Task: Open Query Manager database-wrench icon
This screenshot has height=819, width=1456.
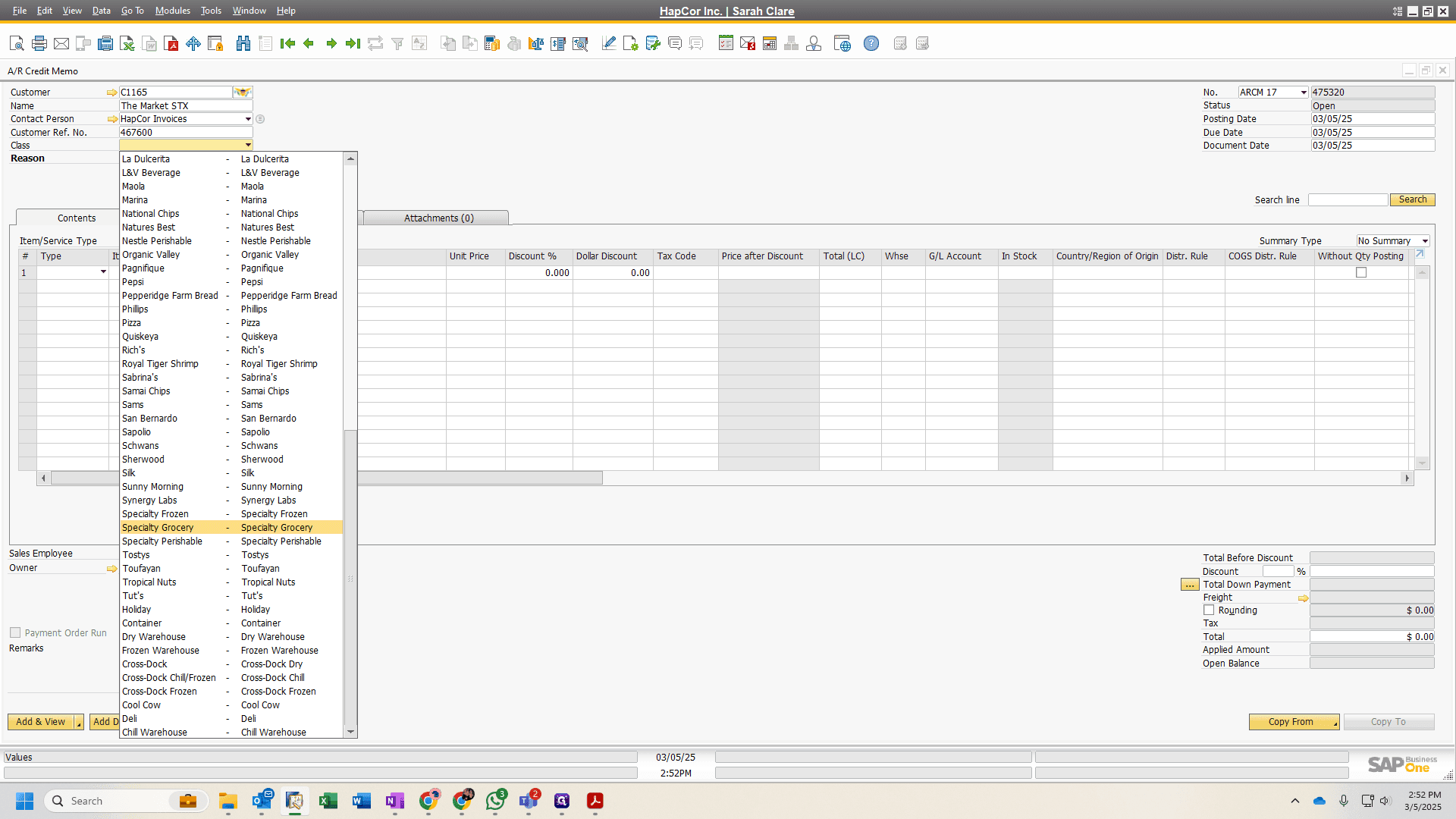Action: click(x=652, y=44)
